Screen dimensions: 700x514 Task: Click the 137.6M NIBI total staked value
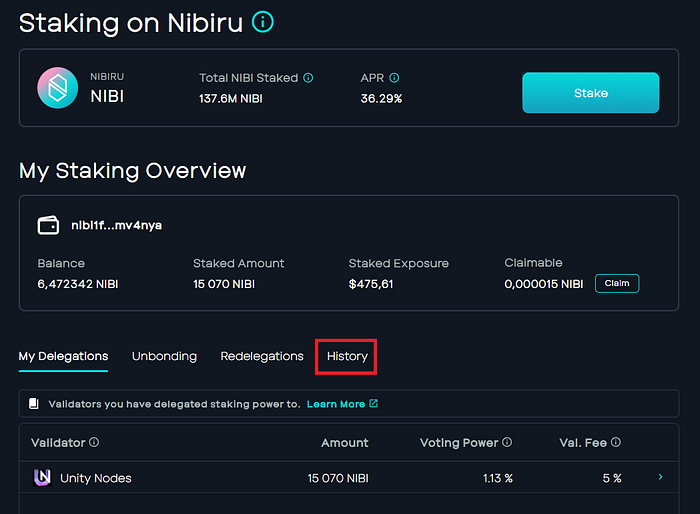(231, 99)
